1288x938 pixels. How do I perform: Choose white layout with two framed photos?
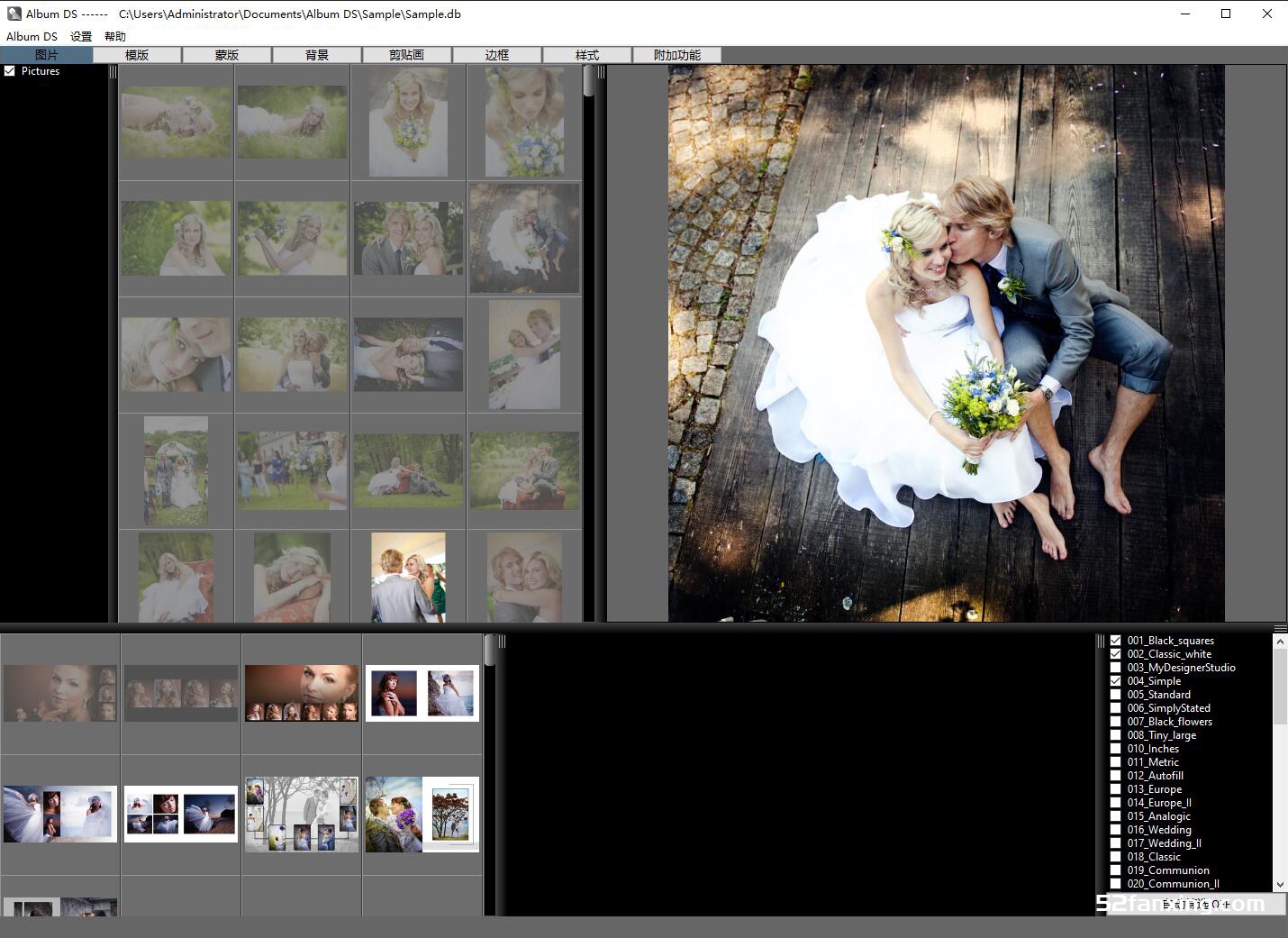click(422, 693)
